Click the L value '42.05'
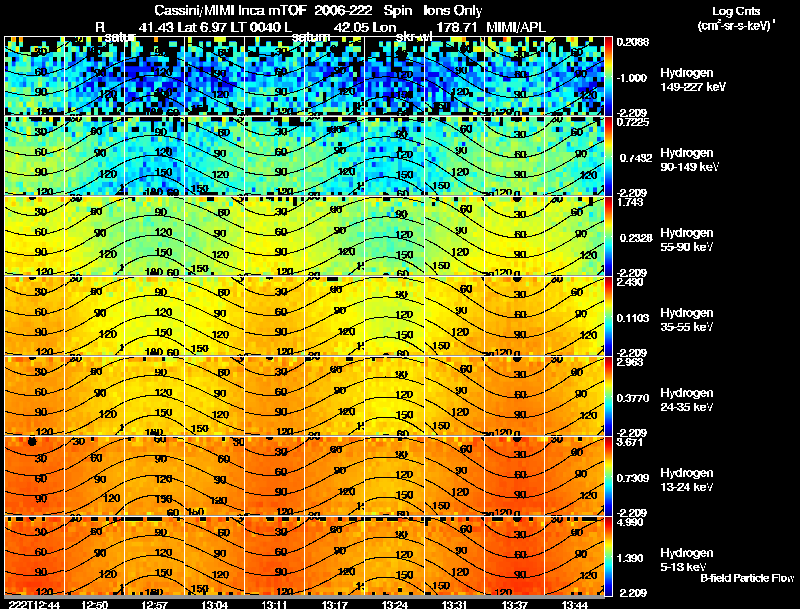The height and width of the screenshot is (609, 800). [x=350, y=27]
